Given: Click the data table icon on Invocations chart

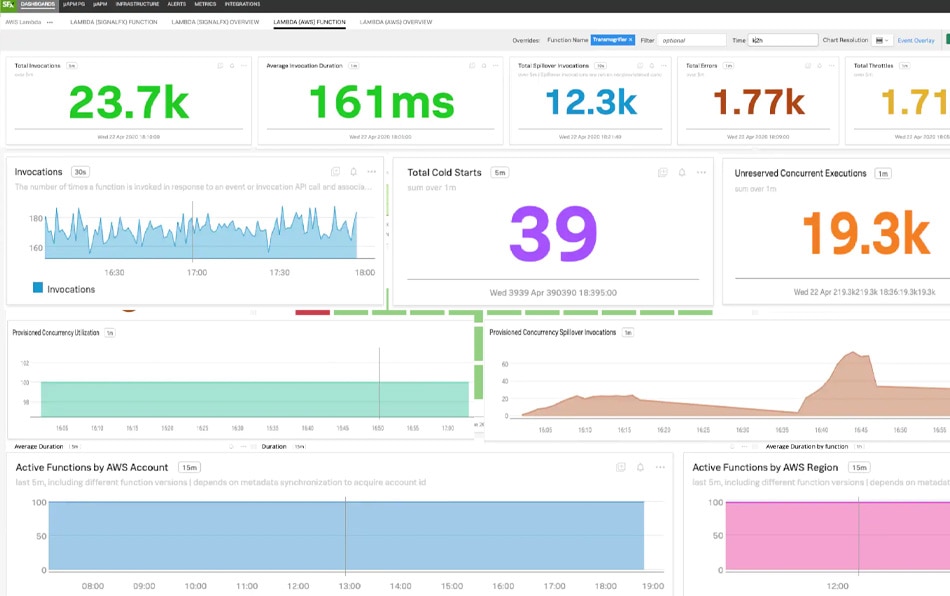Looking at the screenshot, I should tap(336, 172).
